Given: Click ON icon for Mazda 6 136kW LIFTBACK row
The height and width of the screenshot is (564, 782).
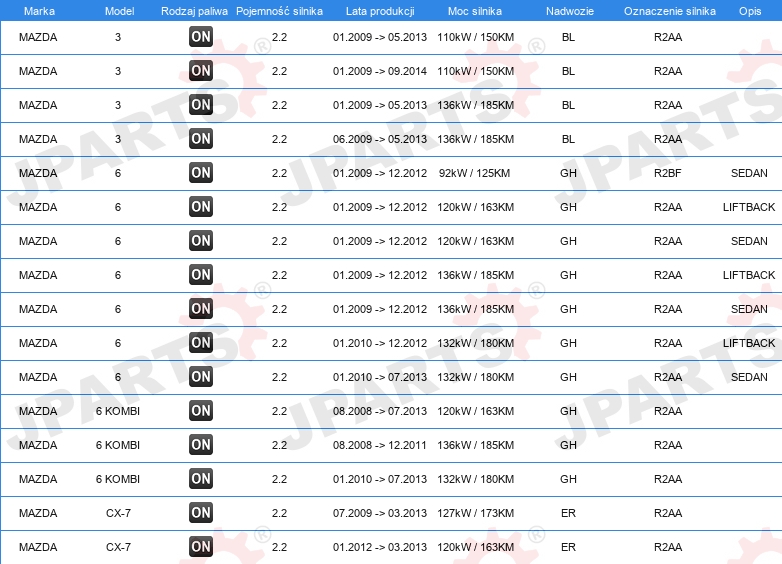Looking at the screenshot, I should pyautogui.click(x=201, y=274).
